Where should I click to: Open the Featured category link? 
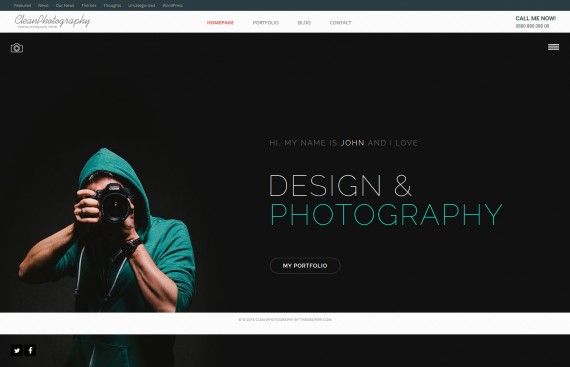pos(23,5)
